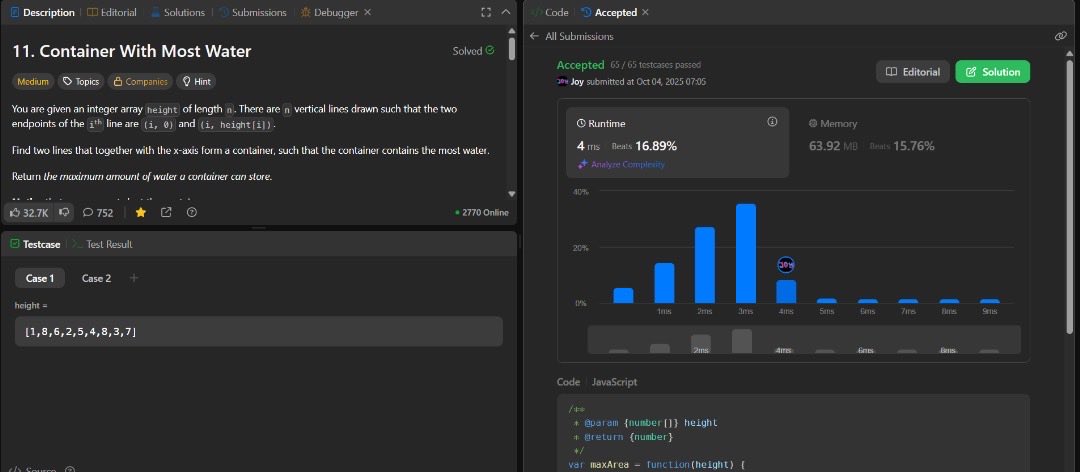Select the Testcase tab

pos(35,244)
